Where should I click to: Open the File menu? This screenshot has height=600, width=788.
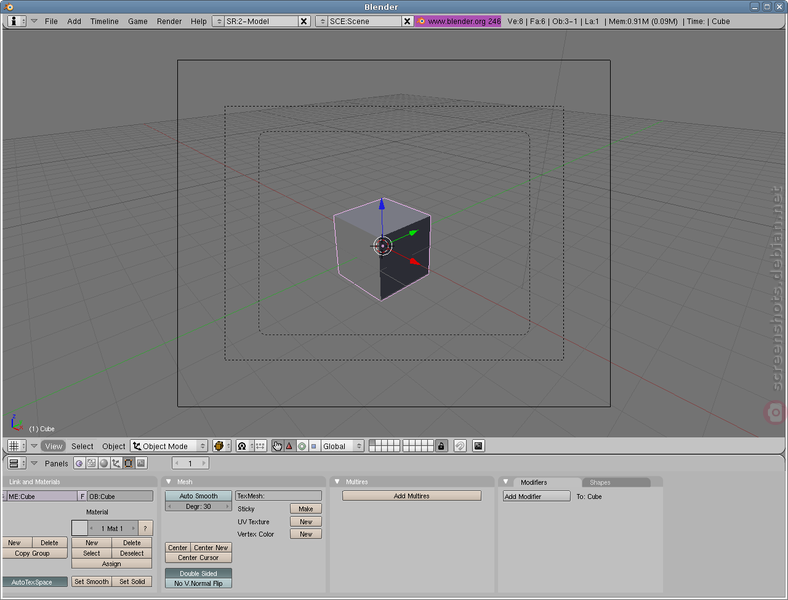[51, 21]
